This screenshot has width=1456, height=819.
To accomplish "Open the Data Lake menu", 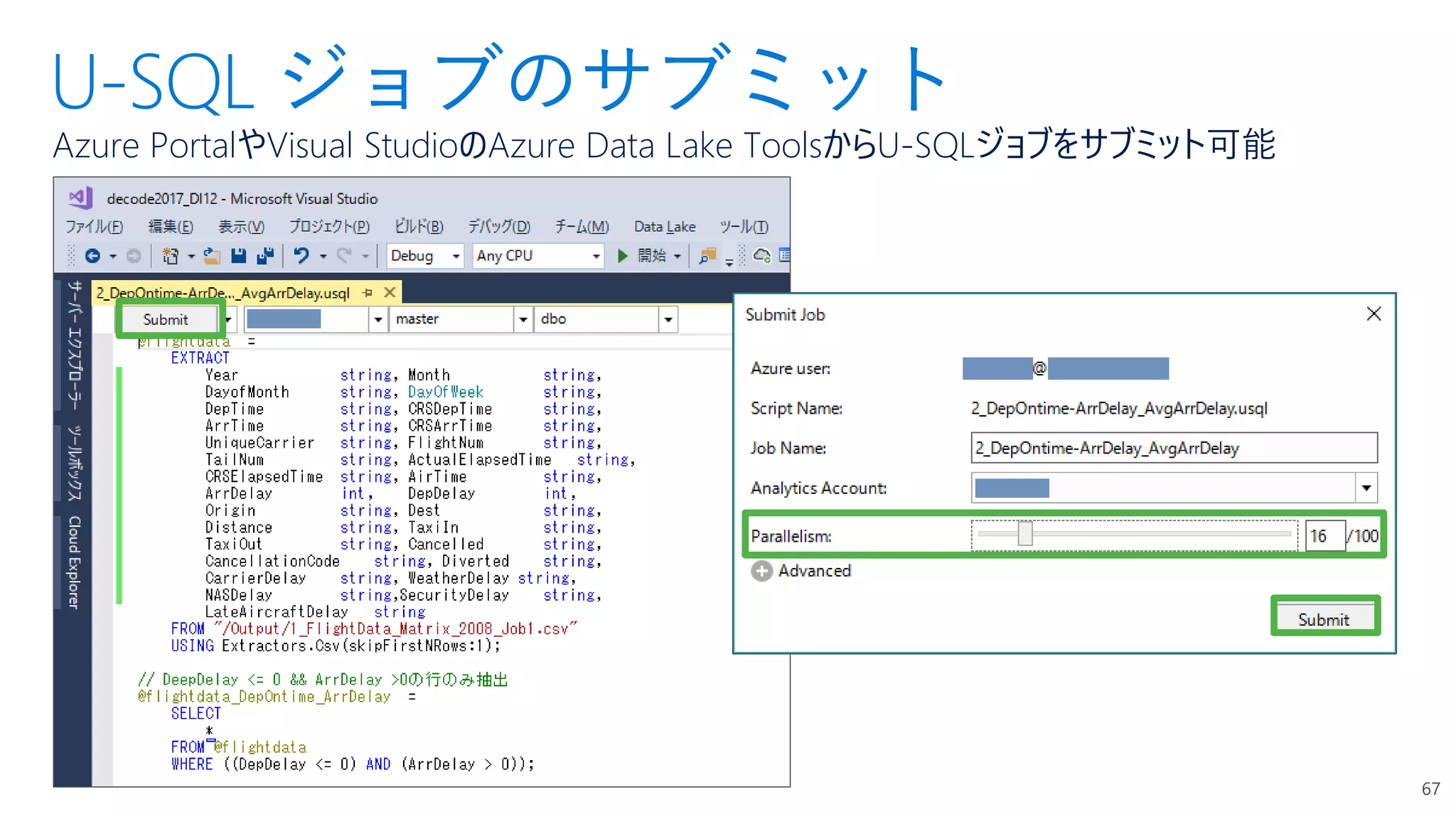I will (x=665, y=226).
